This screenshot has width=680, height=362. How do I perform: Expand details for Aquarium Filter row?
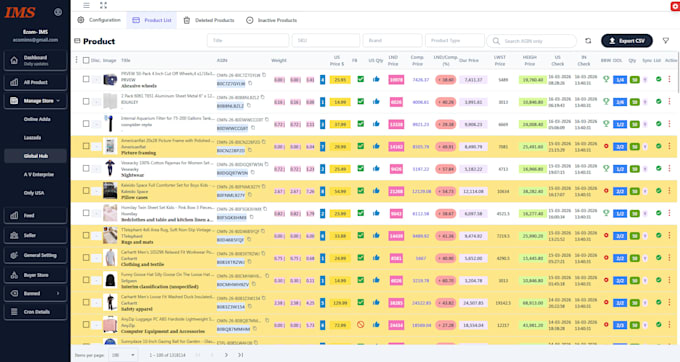(x=96, y=124)
